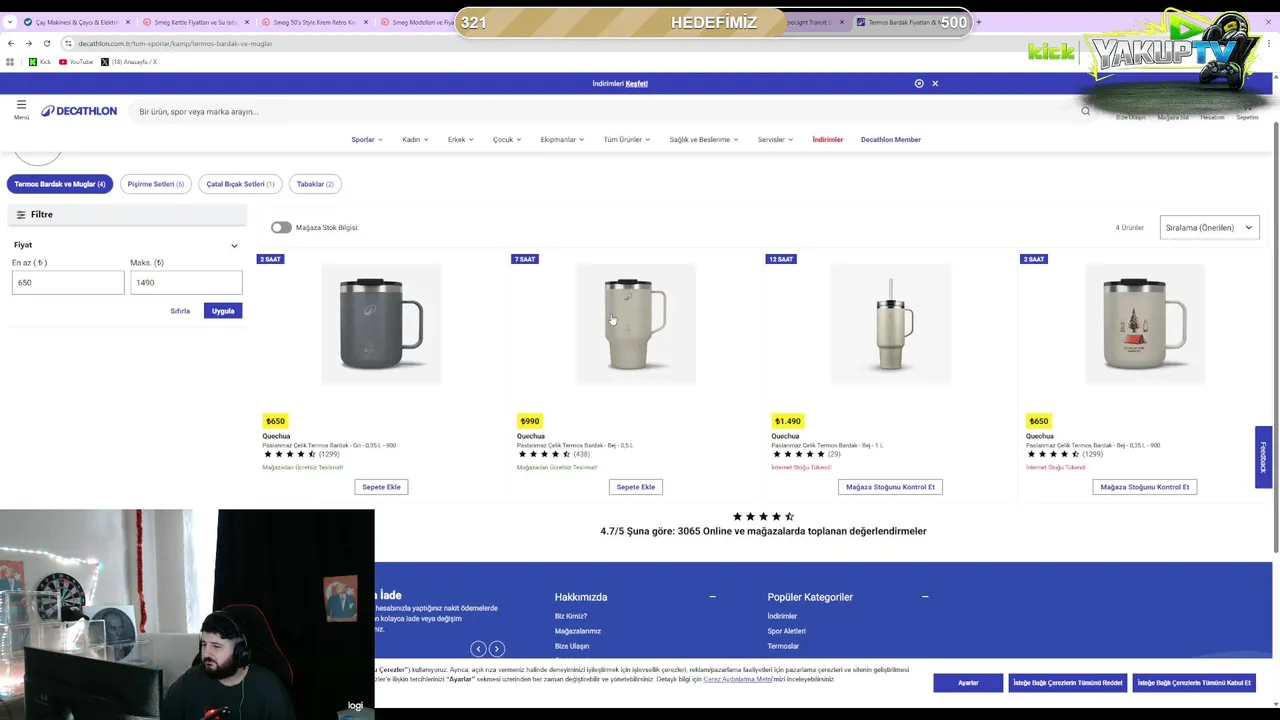Select Termos Bardak ve Muglar category chip
The height and width of the screenshot is (720, 1280).
click(60, 184)
